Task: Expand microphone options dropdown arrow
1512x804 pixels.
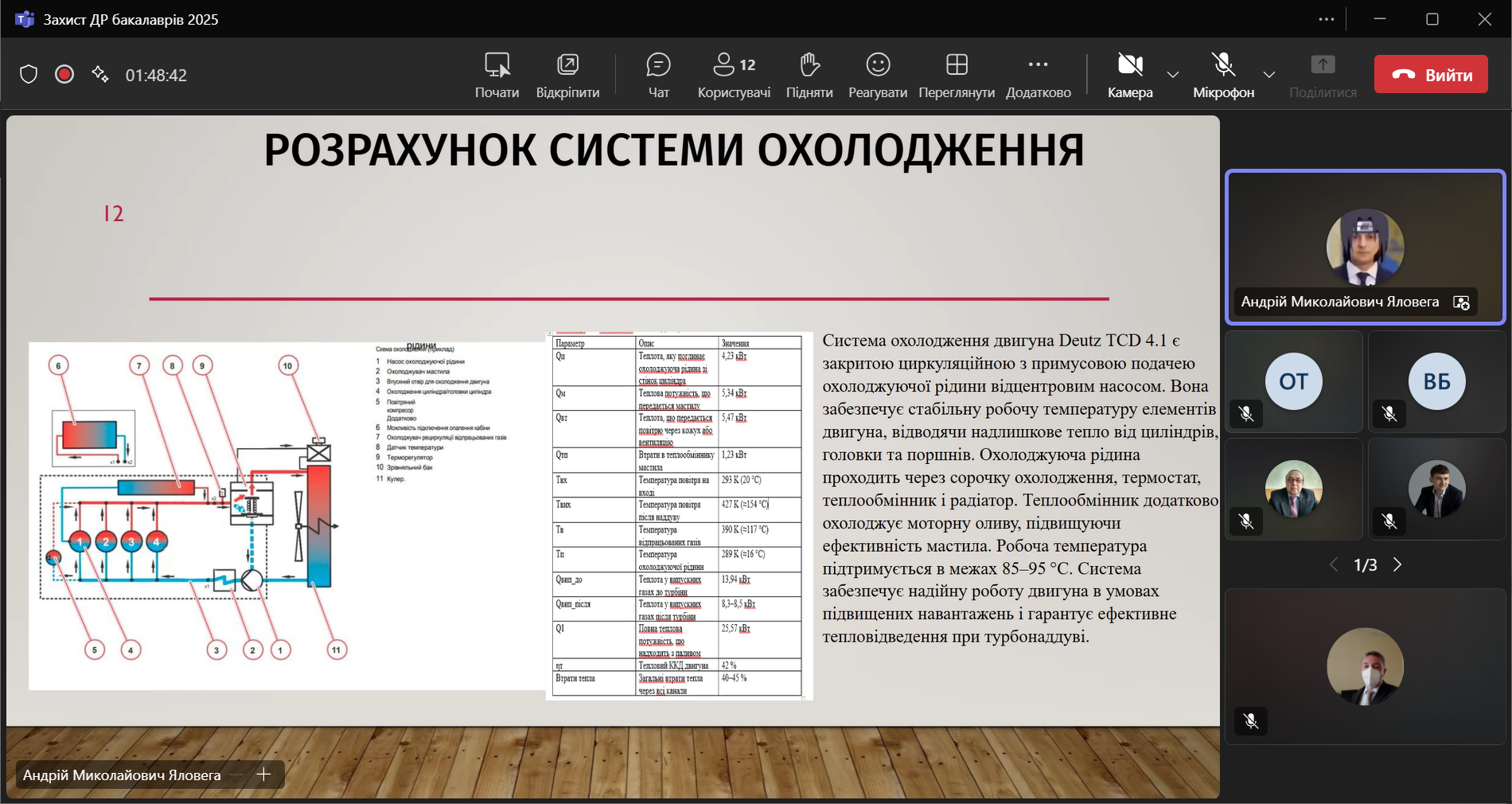Action: tap(1269, 75)
